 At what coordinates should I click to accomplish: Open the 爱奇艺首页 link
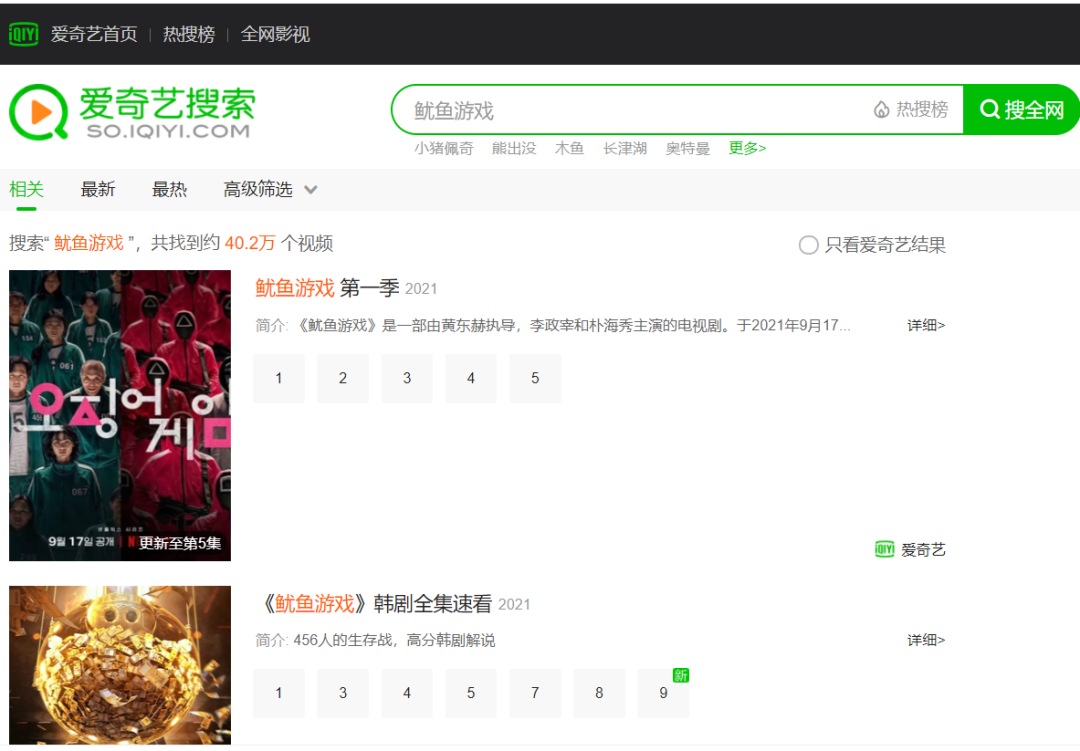coord(94,34)
